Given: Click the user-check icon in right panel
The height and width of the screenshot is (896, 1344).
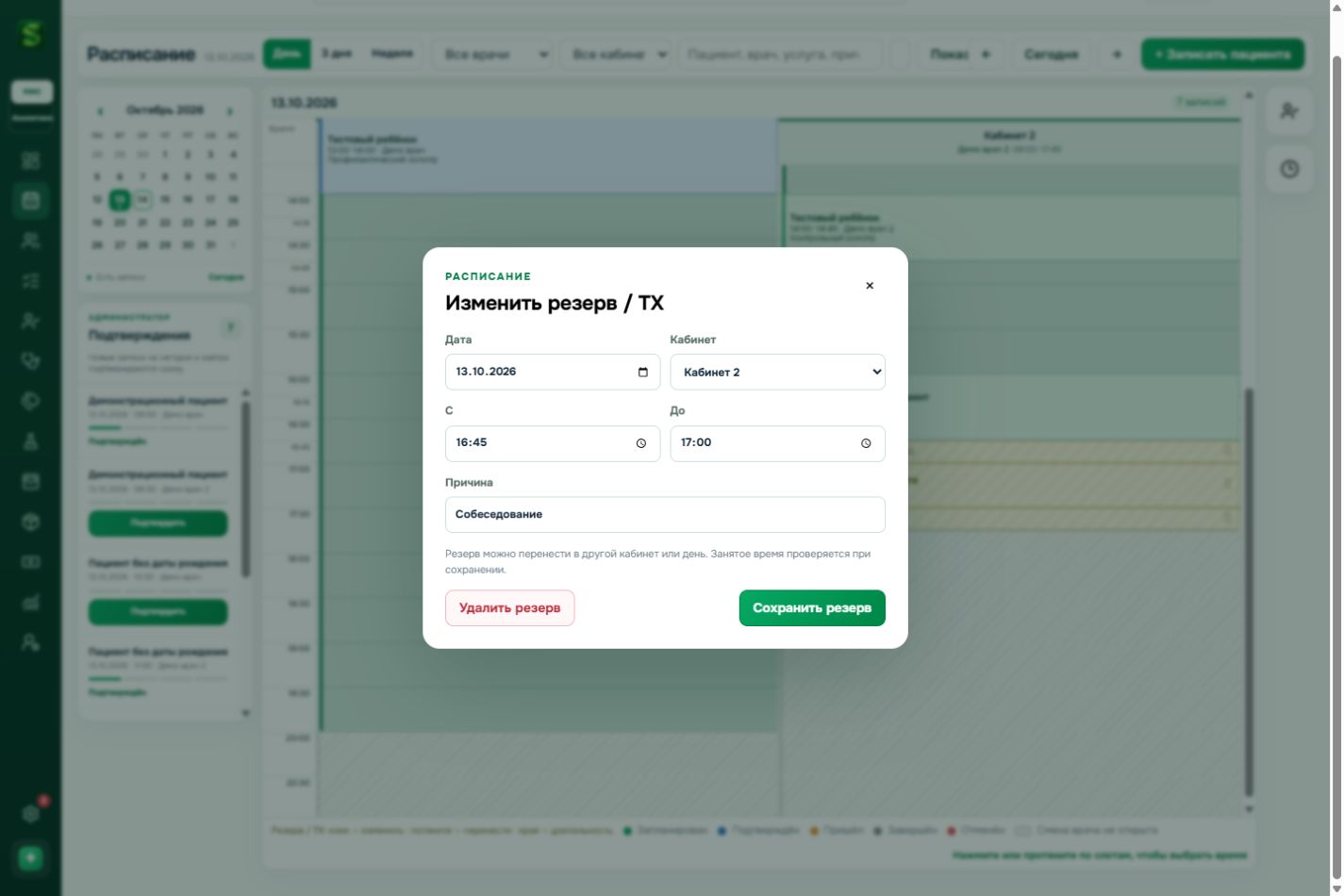Looking at the screenshot, I should [x=1289, y=111].
